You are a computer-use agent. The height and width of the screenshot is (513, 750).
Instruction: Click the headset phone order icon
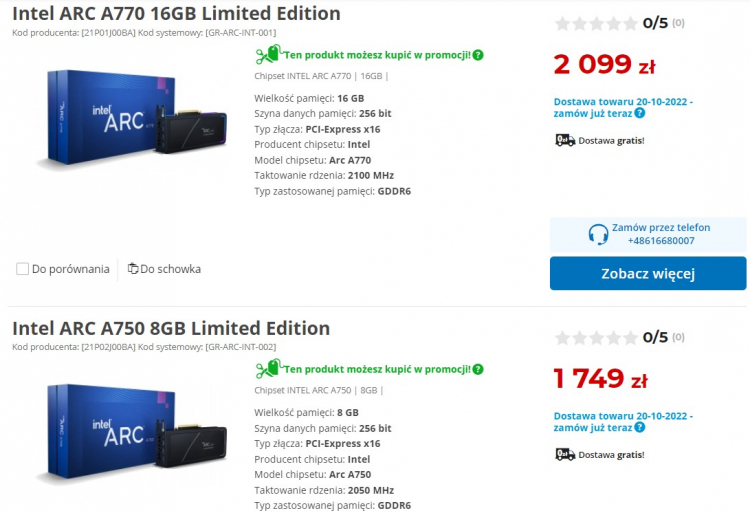click(599, 234)
